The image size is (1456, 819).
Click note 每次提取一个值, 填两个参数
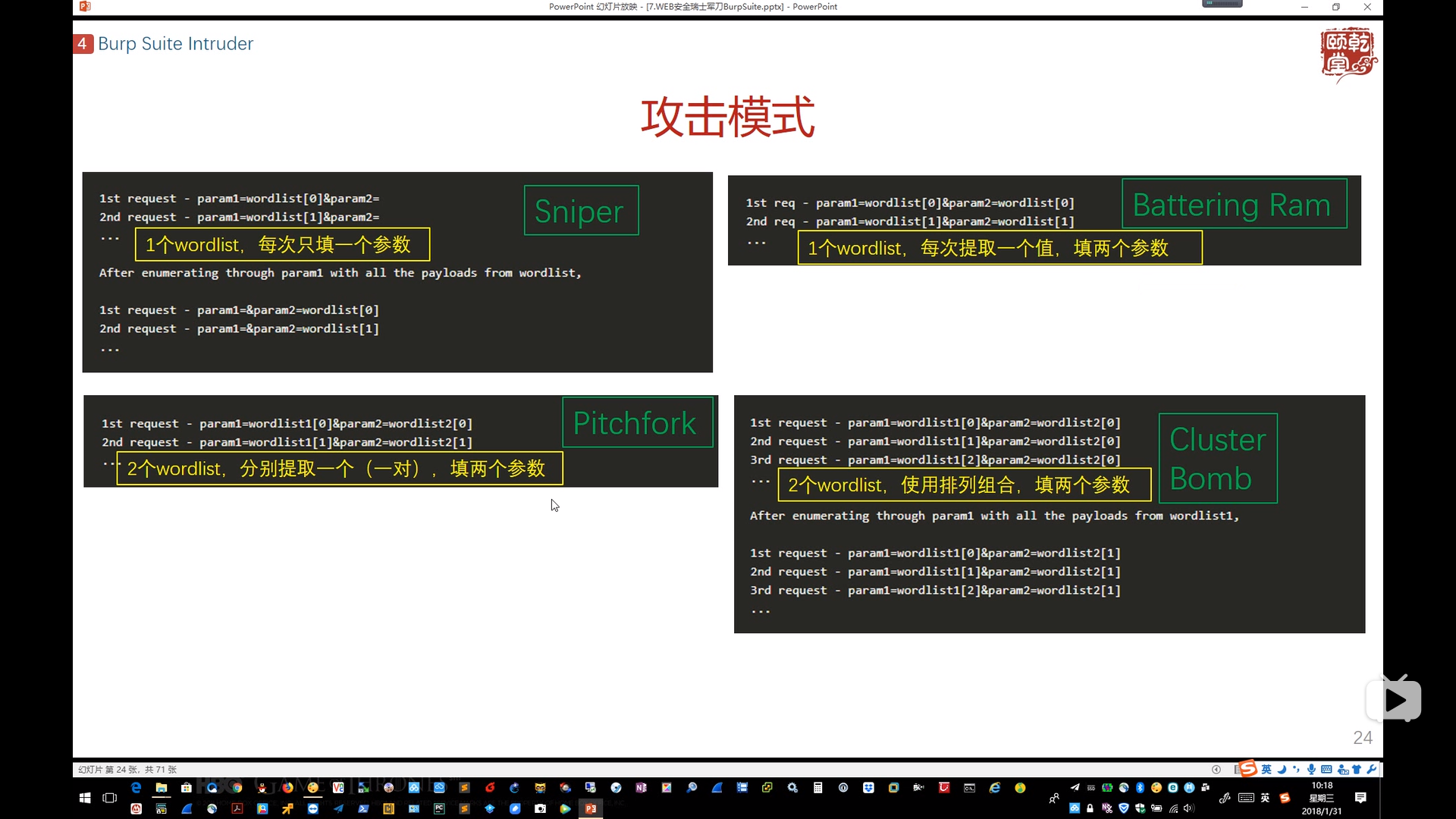(x=999, y=247)
